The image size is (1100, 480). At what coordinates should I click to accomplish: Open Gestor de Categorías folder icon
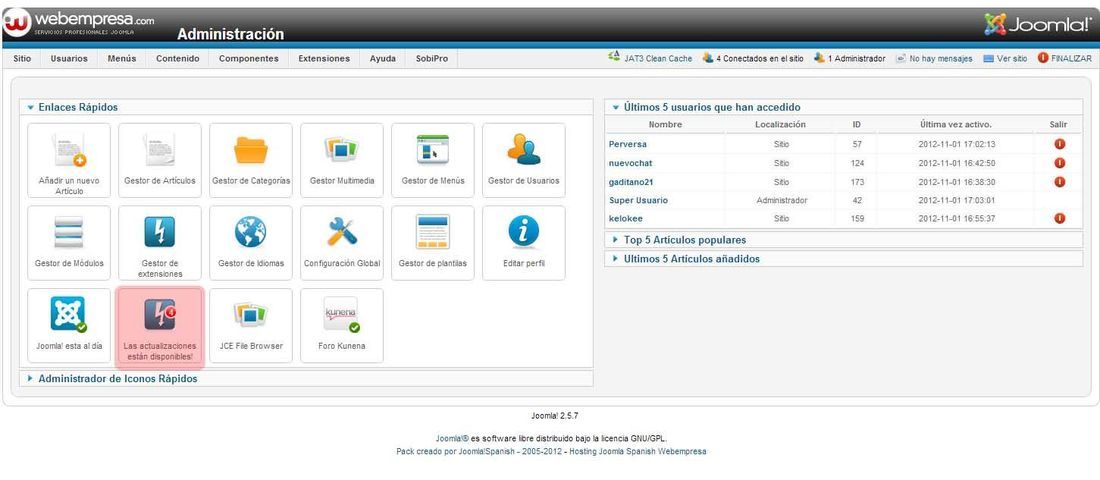250,160
